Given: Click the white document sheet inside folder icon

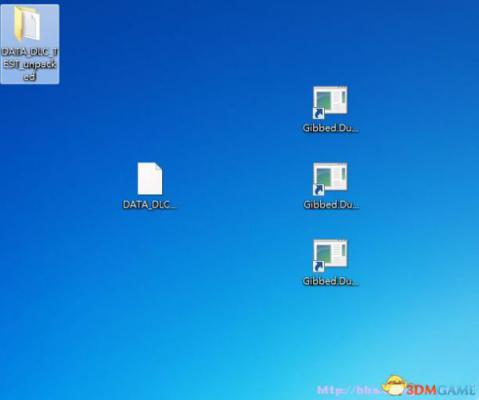Looking at the screenshot, I should coord(32,25).
